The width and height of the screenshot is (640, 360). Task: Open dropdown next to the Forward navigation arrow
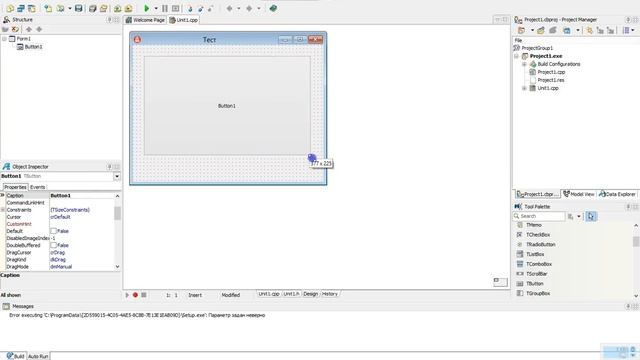coord(258,8)
